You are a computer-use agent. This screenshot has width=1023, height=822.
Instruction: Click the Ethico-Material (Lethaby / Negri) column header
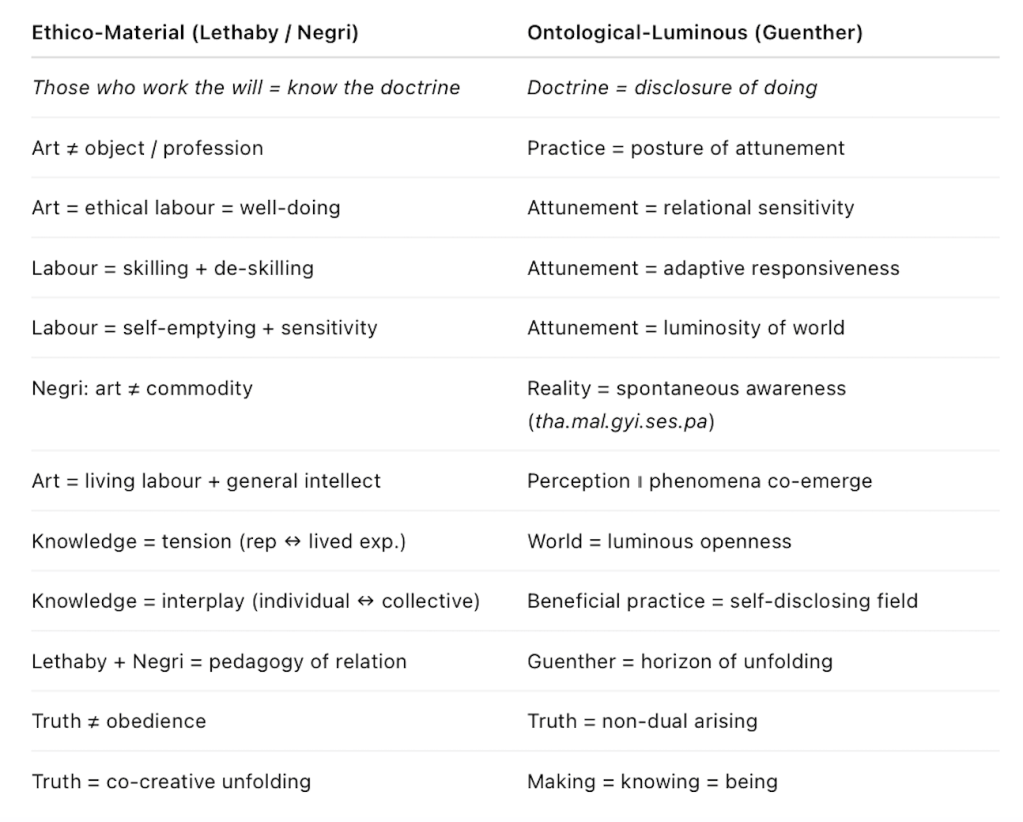(x=195, y=33)
